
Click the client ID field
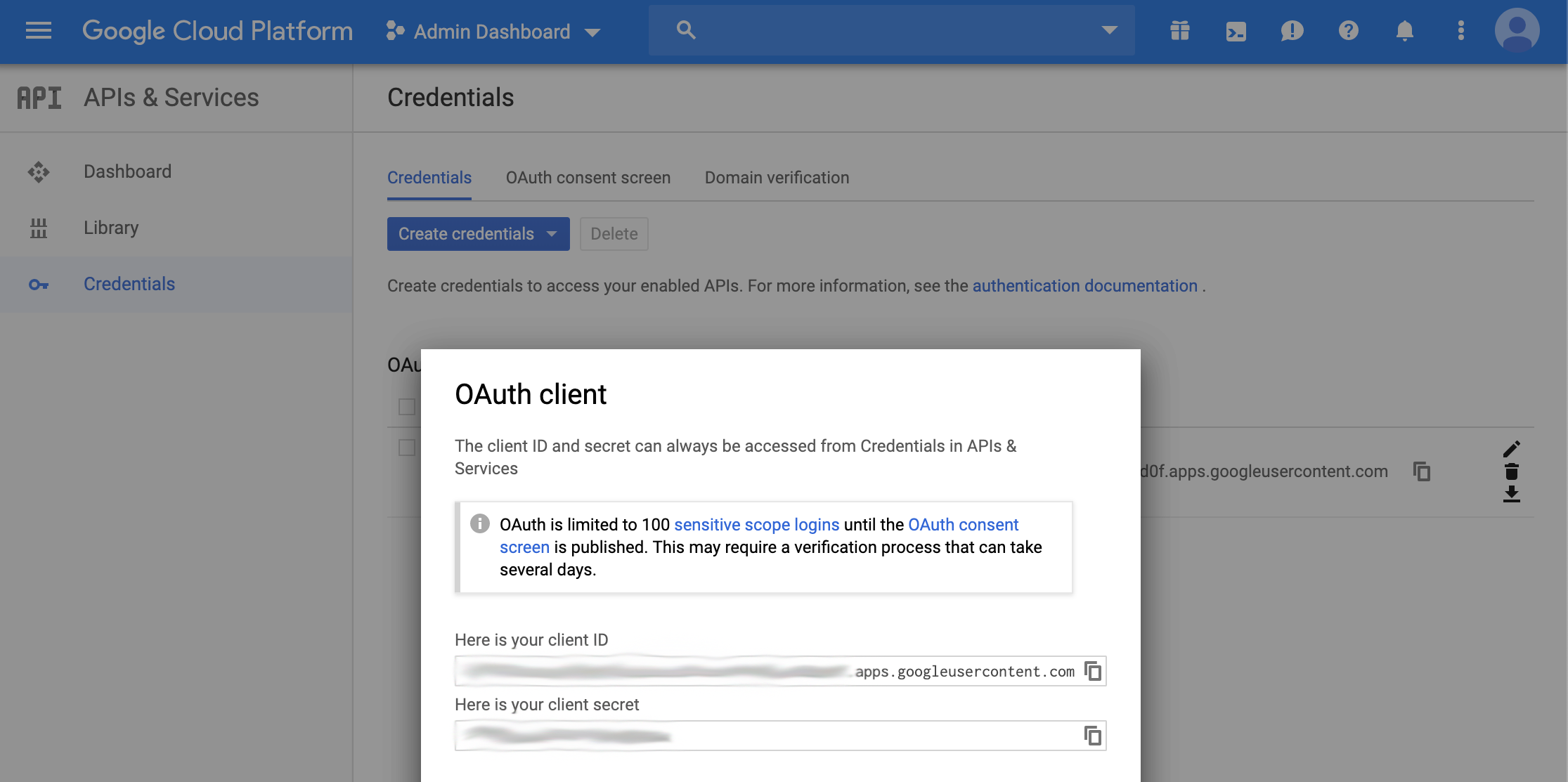780,671
